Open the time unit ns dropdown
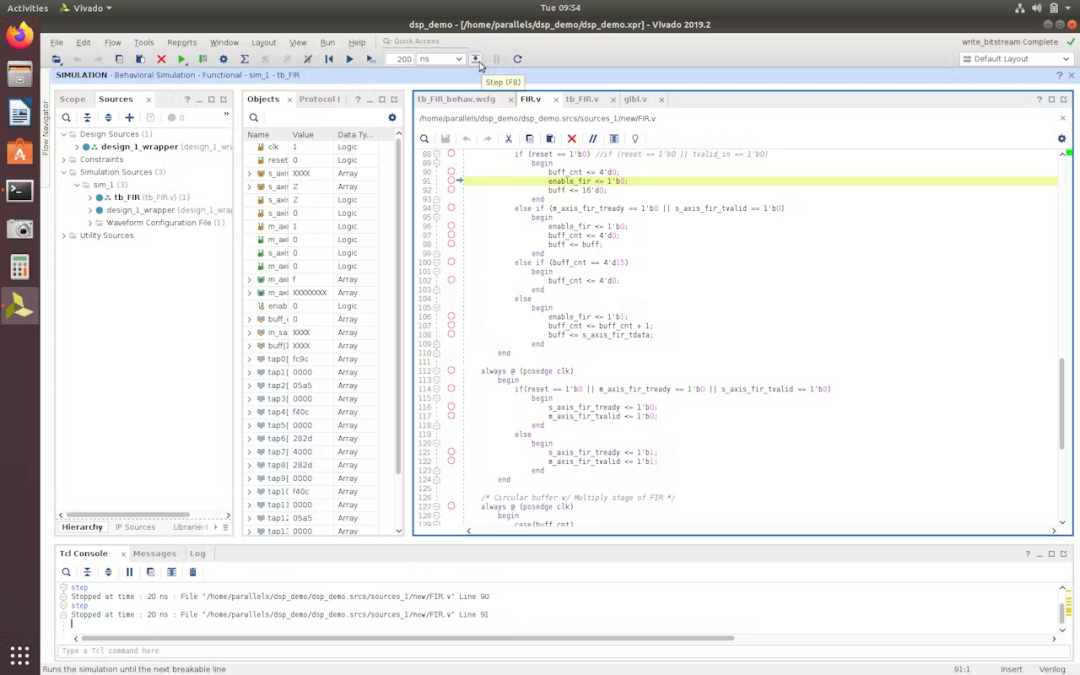 [440, 59]
